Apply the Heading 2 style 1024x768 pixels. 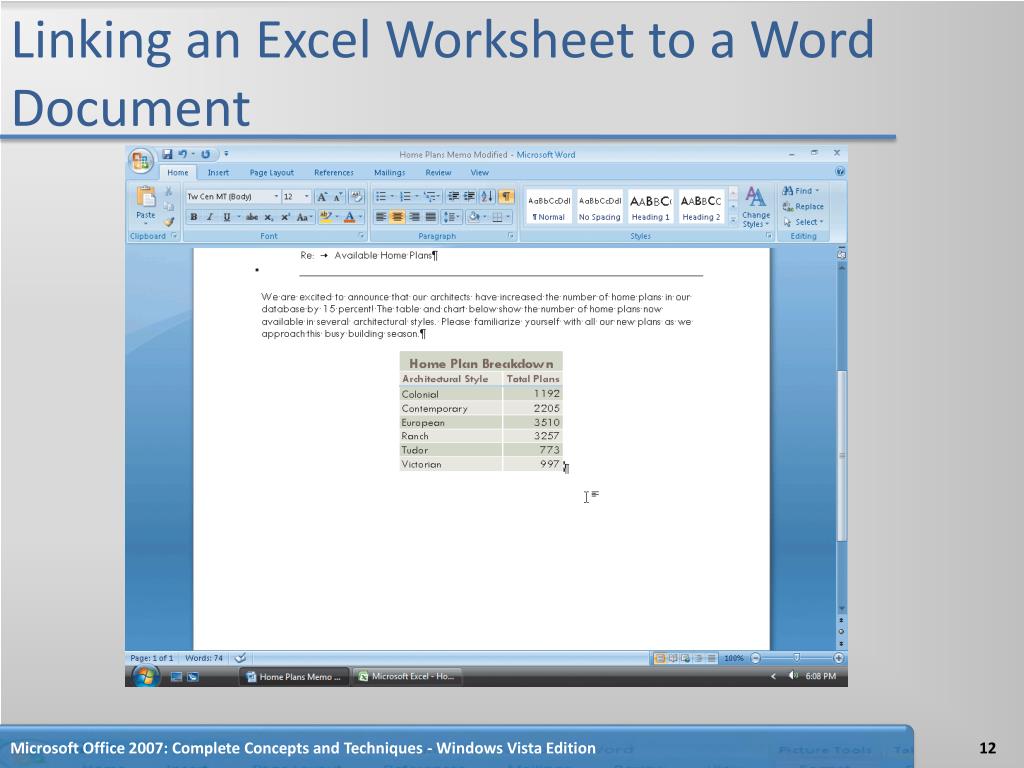pyautogui.click(x=701, y=207)
